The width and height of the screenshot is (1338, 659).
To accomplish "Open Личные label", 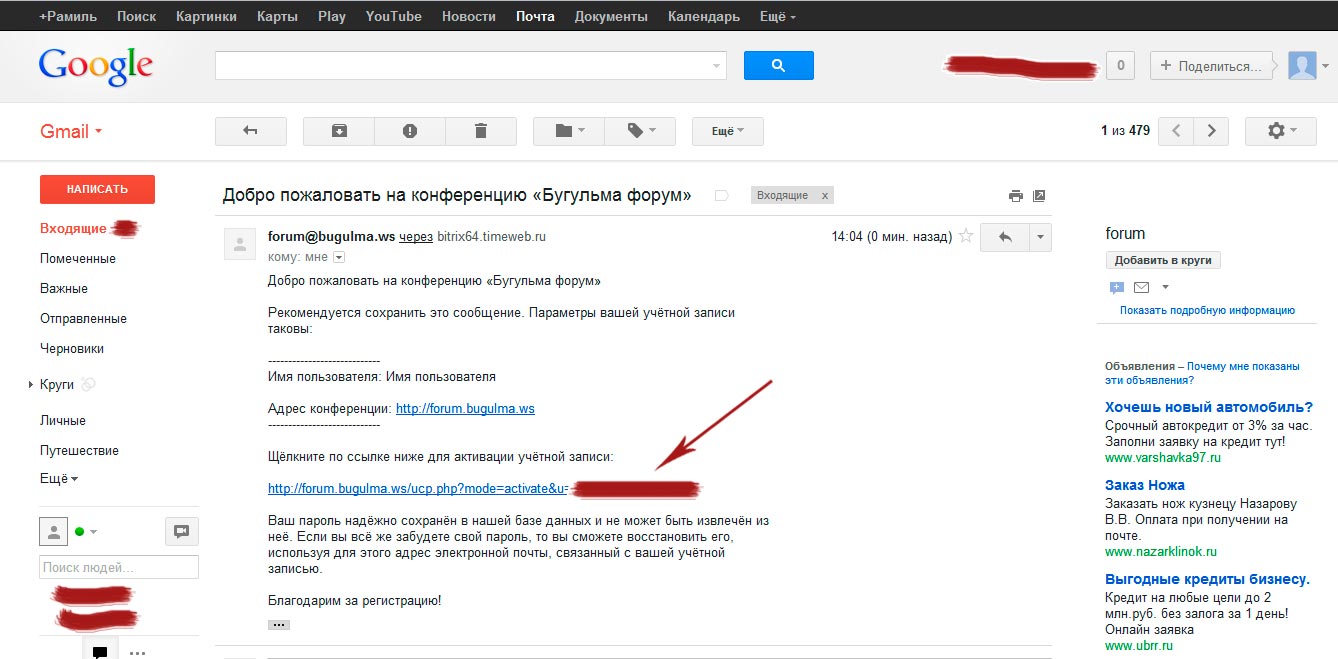I will (x=63, y=421).
